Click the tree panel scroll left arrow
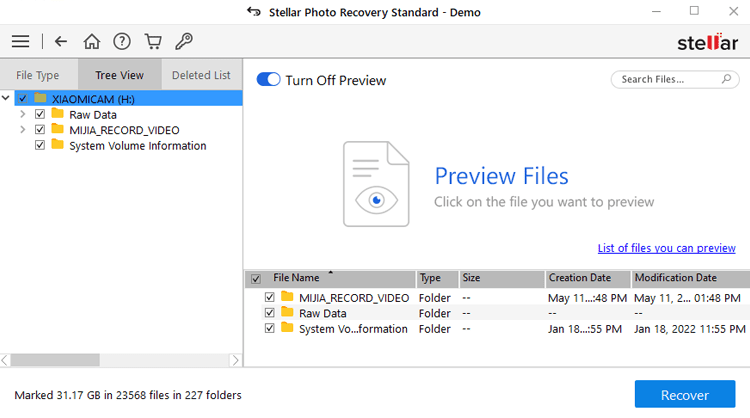The image size is (750, 418). pos(5,360)
